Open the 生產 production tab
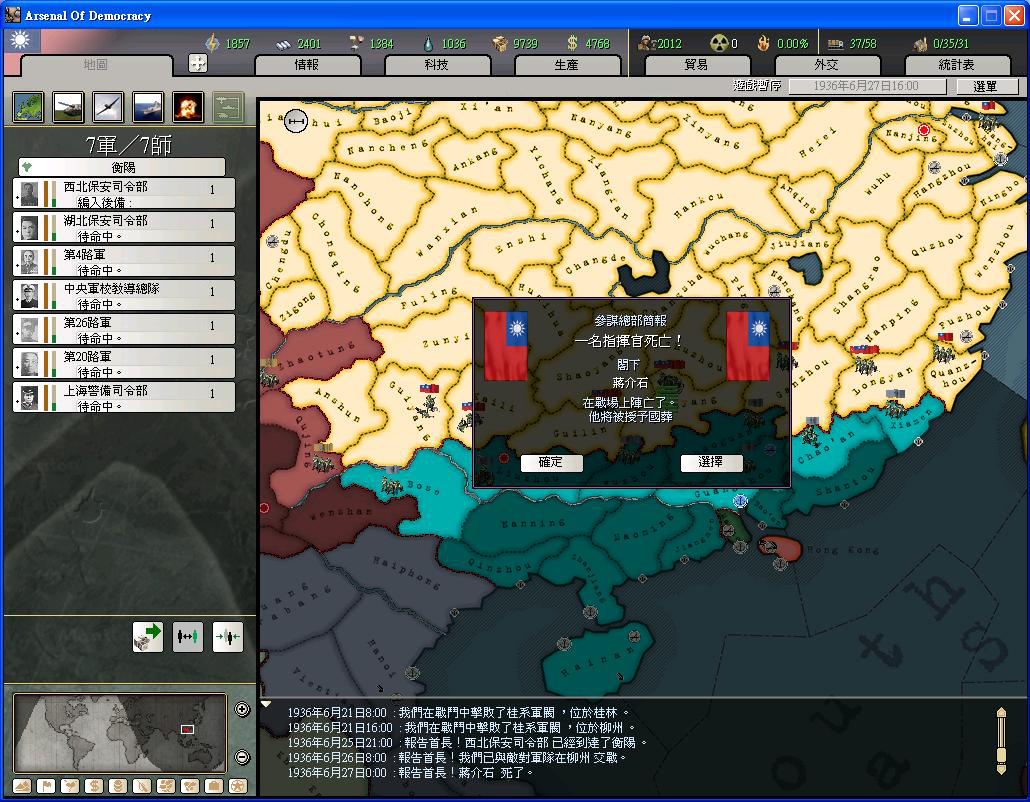The width and height of the screenshot is (1030, 802). pyautogui.click(x=567, y=64)
